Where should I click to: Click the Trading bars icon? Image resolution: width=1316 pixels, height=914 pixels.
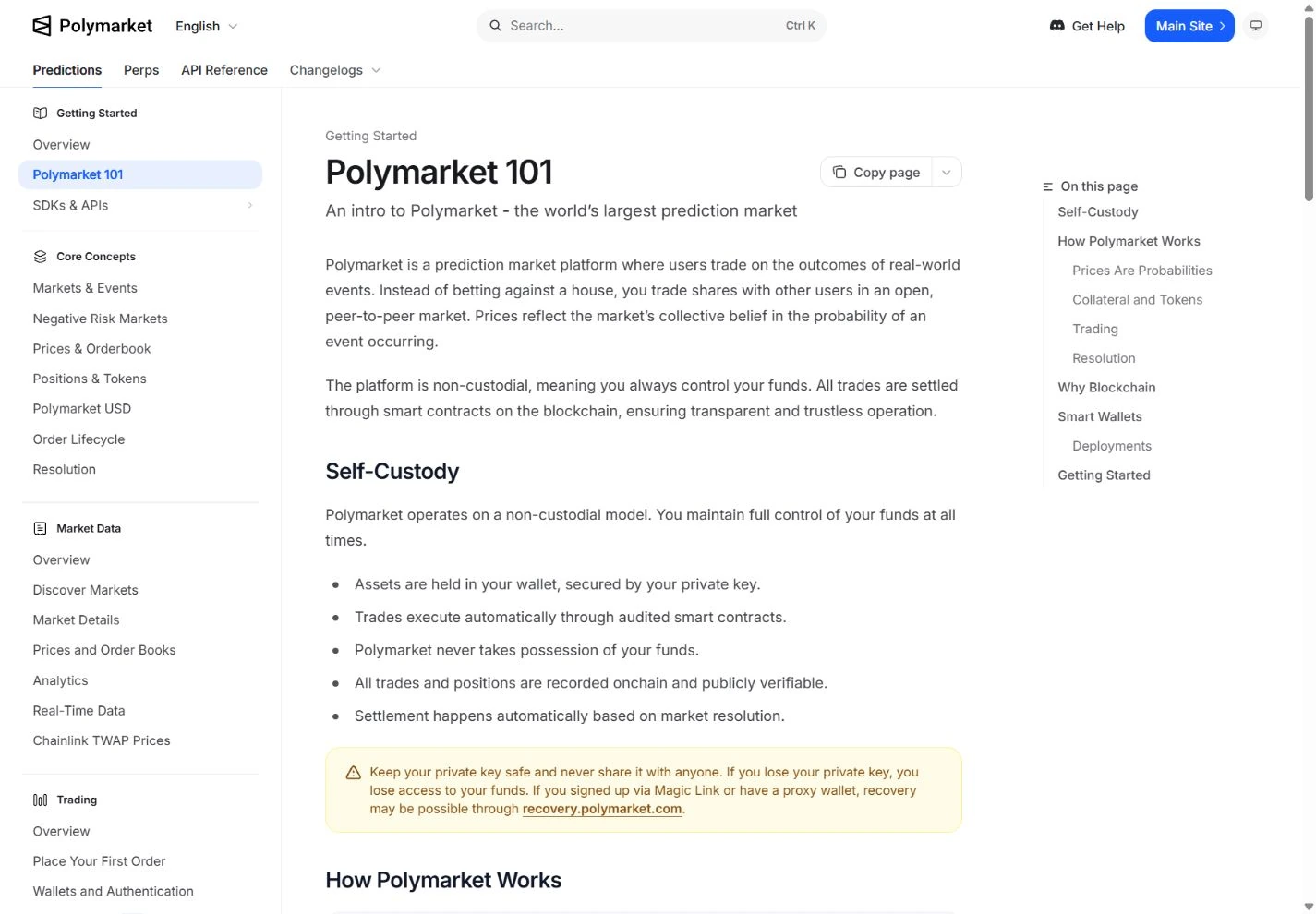(40, 800)
